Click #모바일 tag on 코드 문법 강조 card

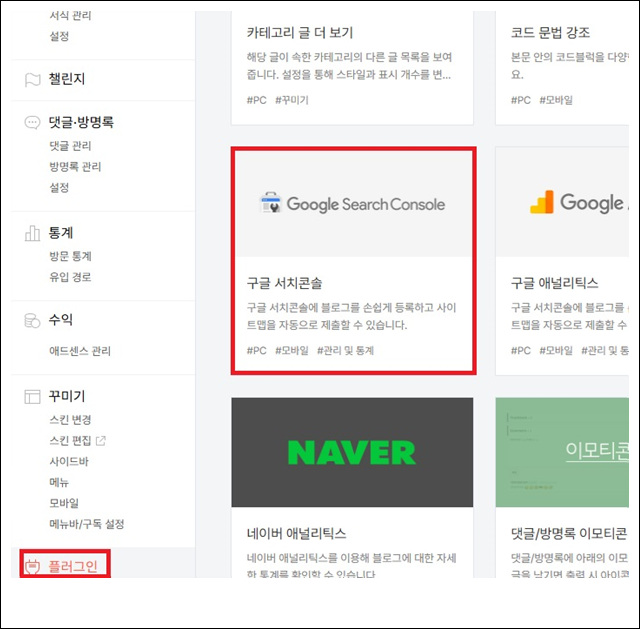tap(556, 100)
